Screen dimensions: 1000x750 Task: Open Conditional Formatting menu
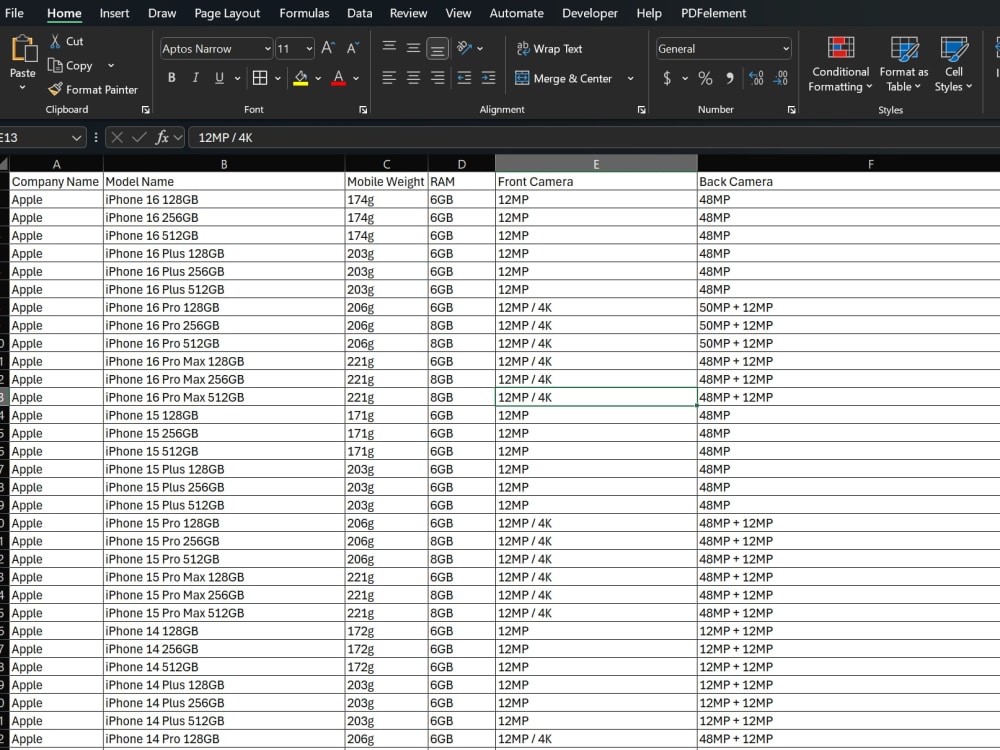coord(840,64)
